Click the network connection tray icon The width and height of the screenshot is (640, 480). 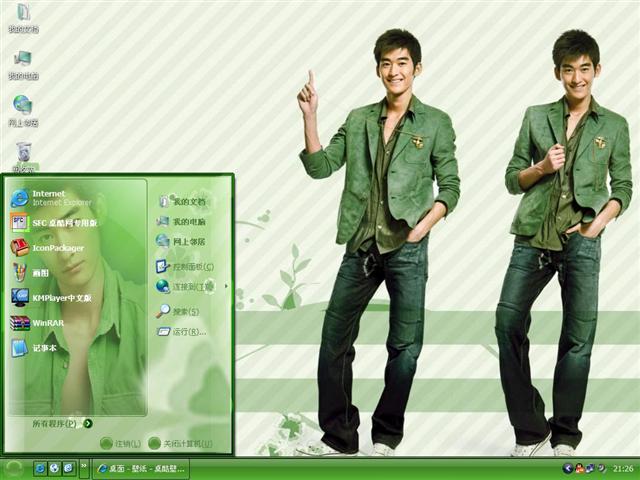(590, 469)
